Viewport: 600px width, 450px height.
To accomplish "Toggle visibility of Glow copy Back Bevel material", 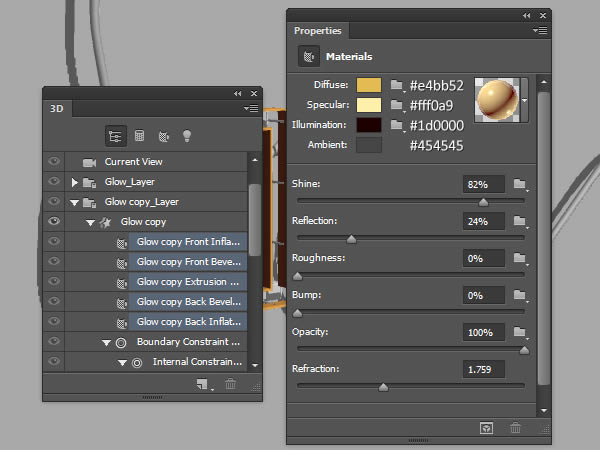I will (54, 301).
